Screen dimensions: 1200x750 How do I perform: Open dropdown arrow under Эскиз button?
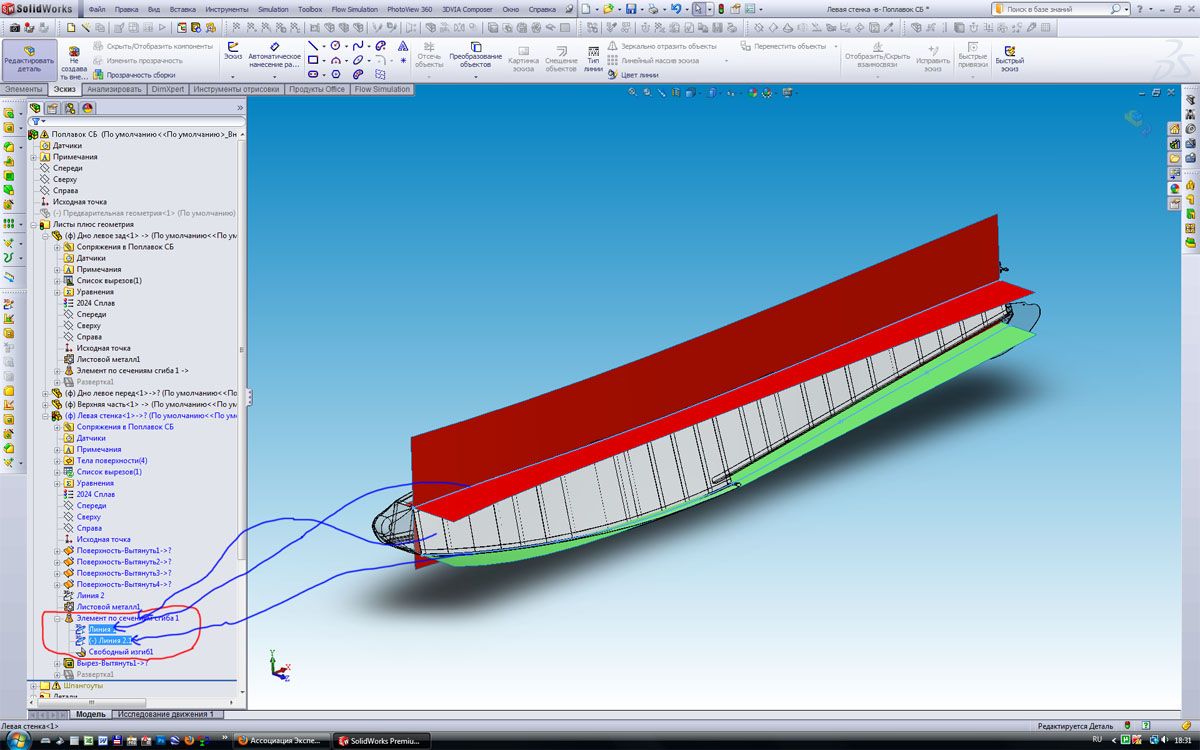(x=232, y=76)
